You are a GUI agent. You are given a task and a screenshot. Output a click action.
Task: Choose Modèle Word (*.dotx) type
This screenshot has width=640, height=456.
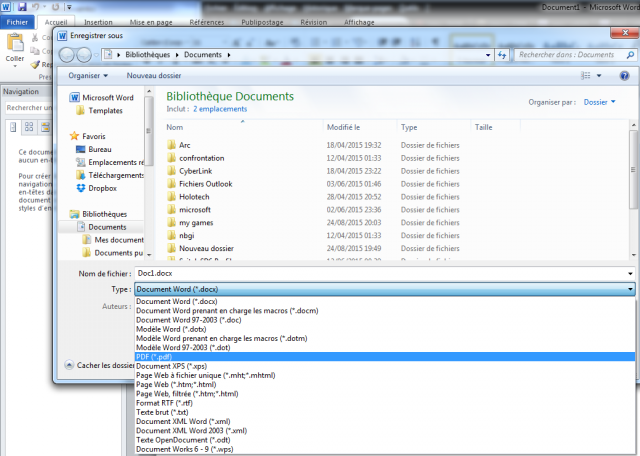[385, 329]
